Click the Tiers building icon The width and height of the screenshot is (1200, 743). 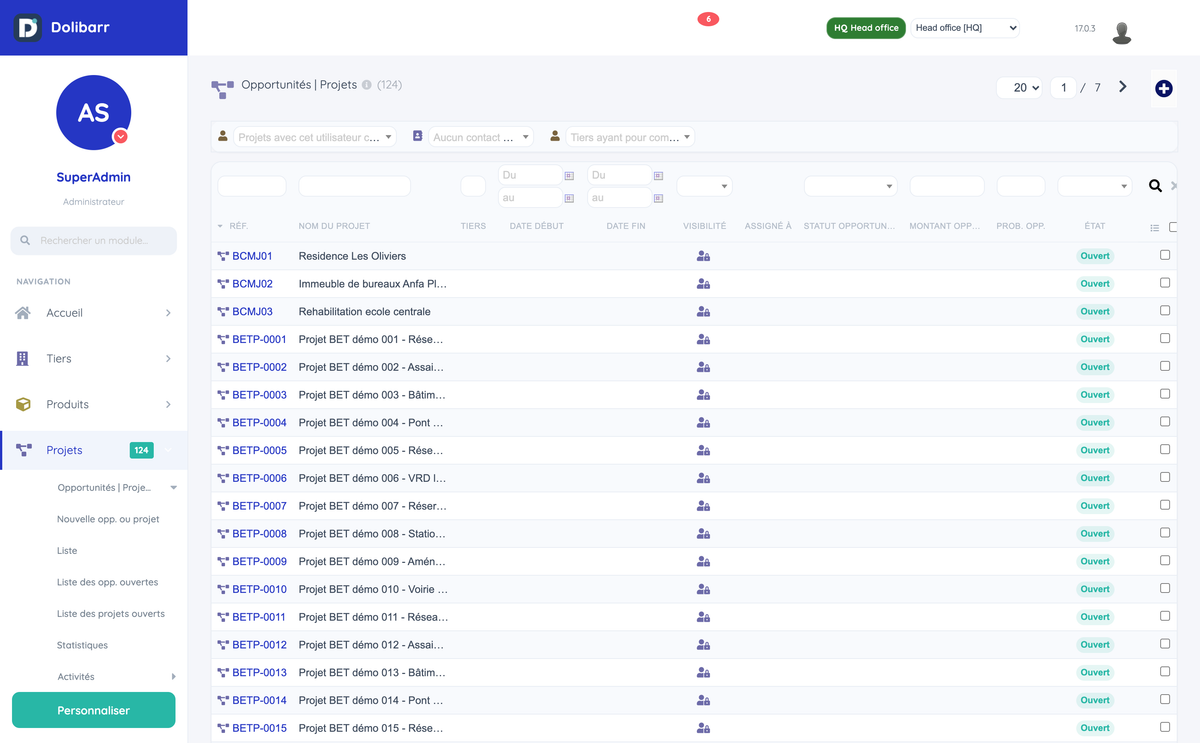[23, 359]
